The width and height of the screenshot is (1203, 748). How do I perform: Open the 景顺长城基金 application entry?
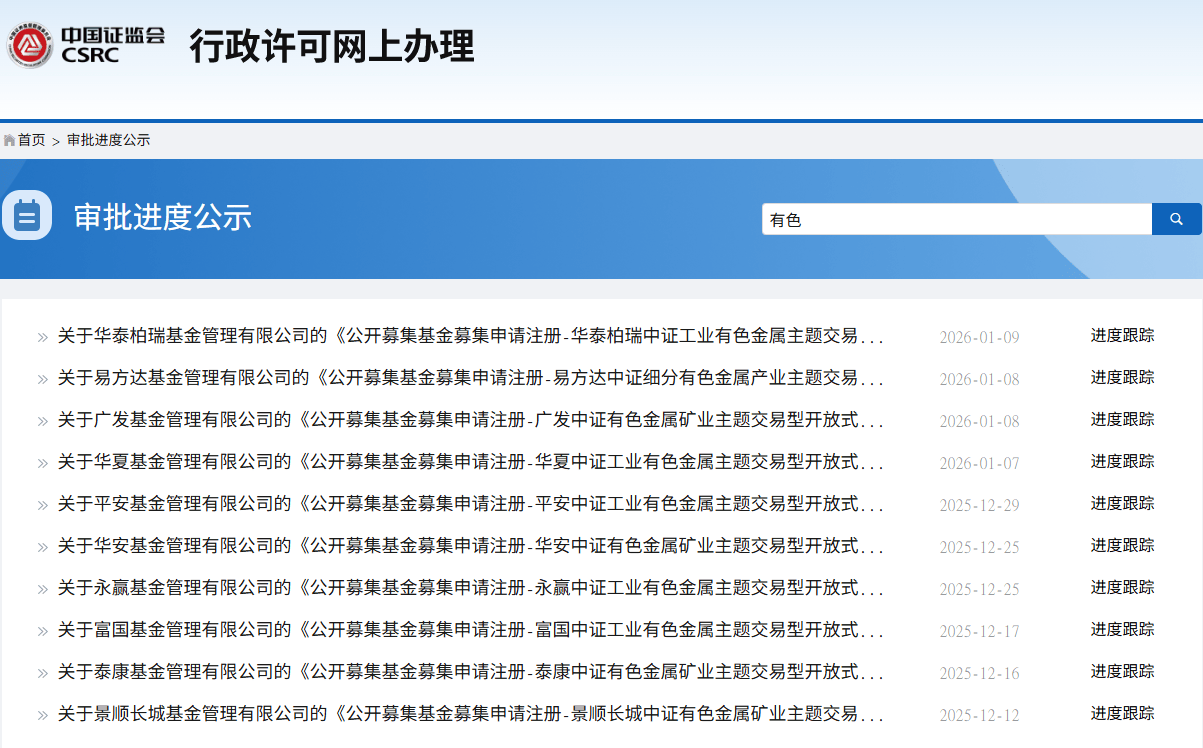tap(470, 714)
